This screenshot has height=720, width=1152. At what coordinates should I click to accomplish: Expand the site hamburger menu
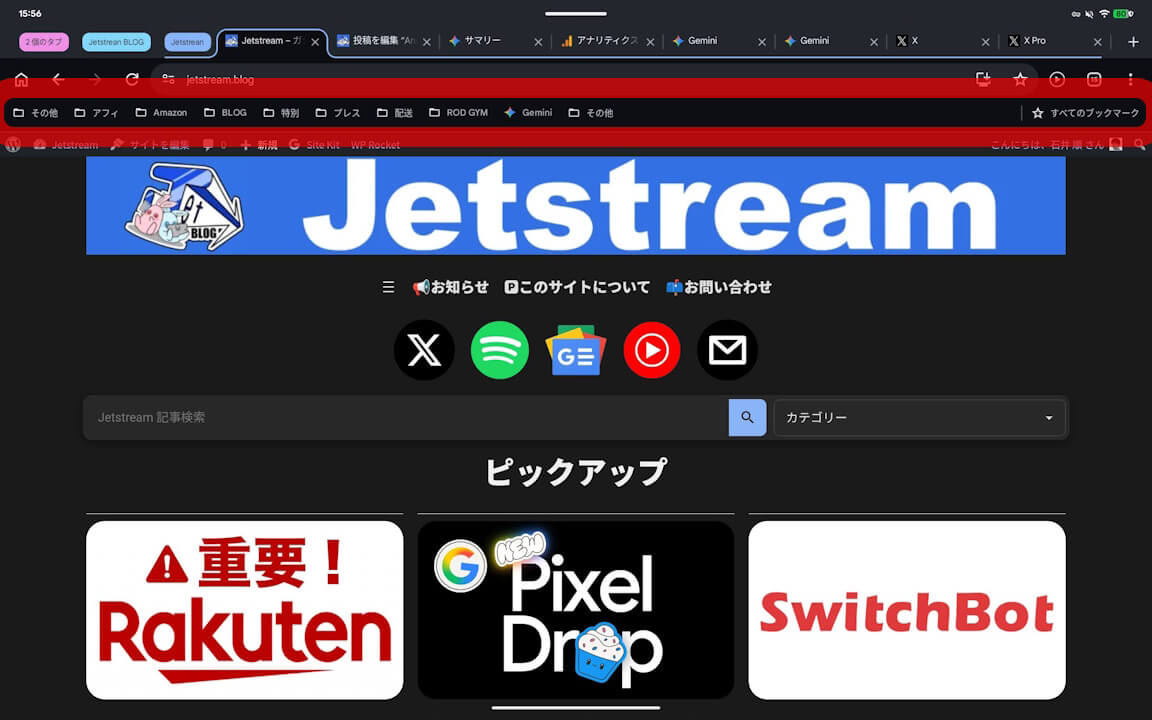coord(388,287)
